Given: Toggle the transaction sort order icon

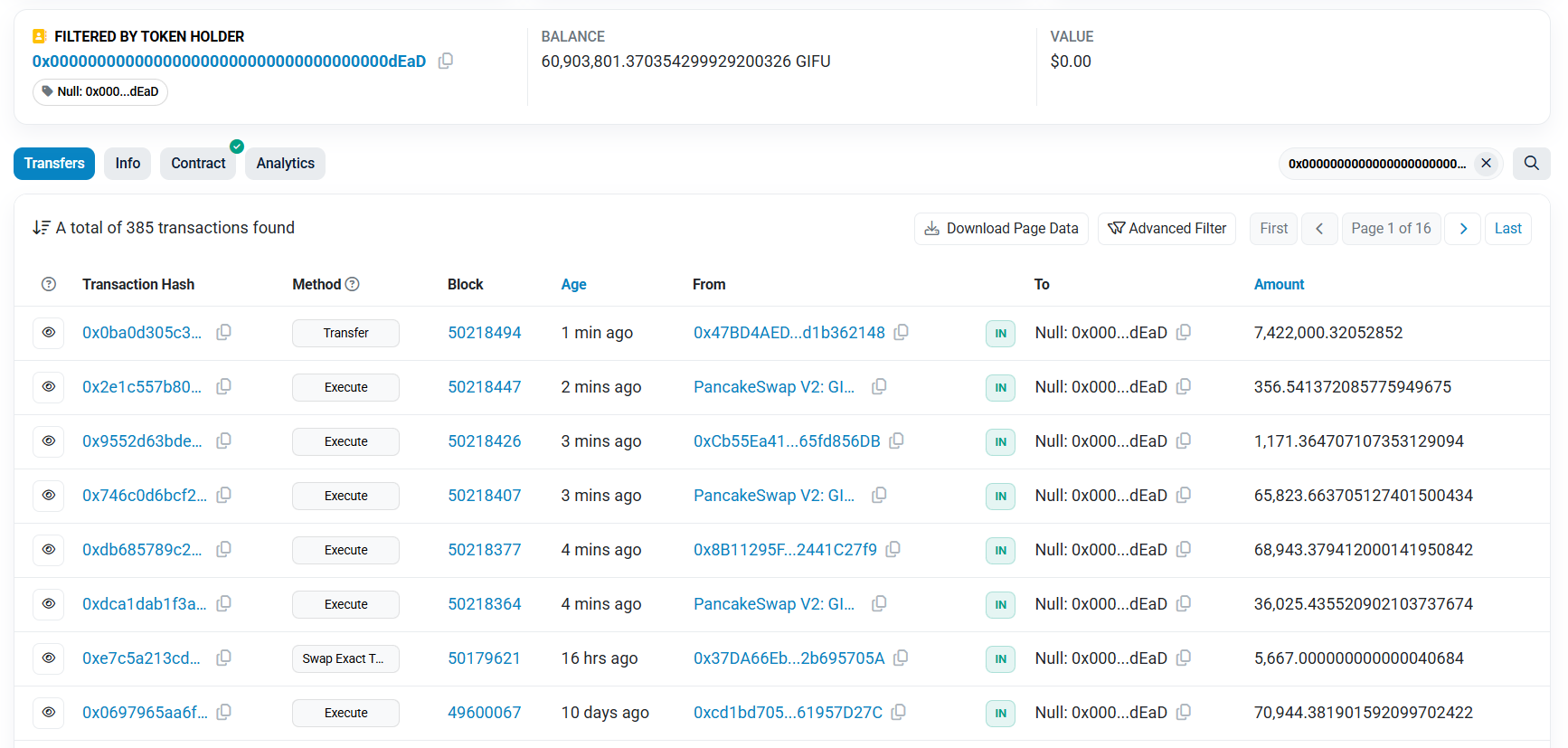Looking at the screenshot, I should [41, 228].
